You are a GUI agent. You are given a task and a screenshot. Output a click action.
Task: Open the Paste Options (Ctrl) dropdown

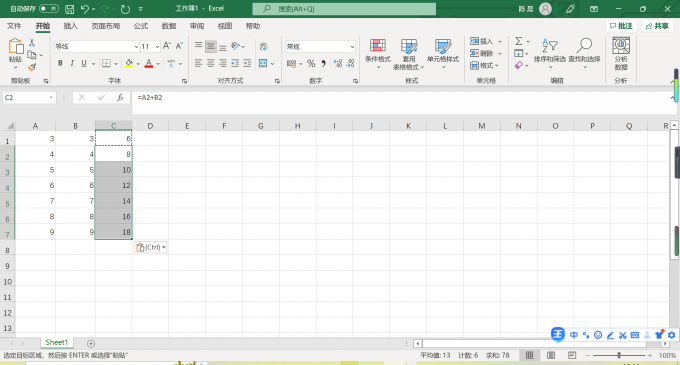[x=150, y=247]
